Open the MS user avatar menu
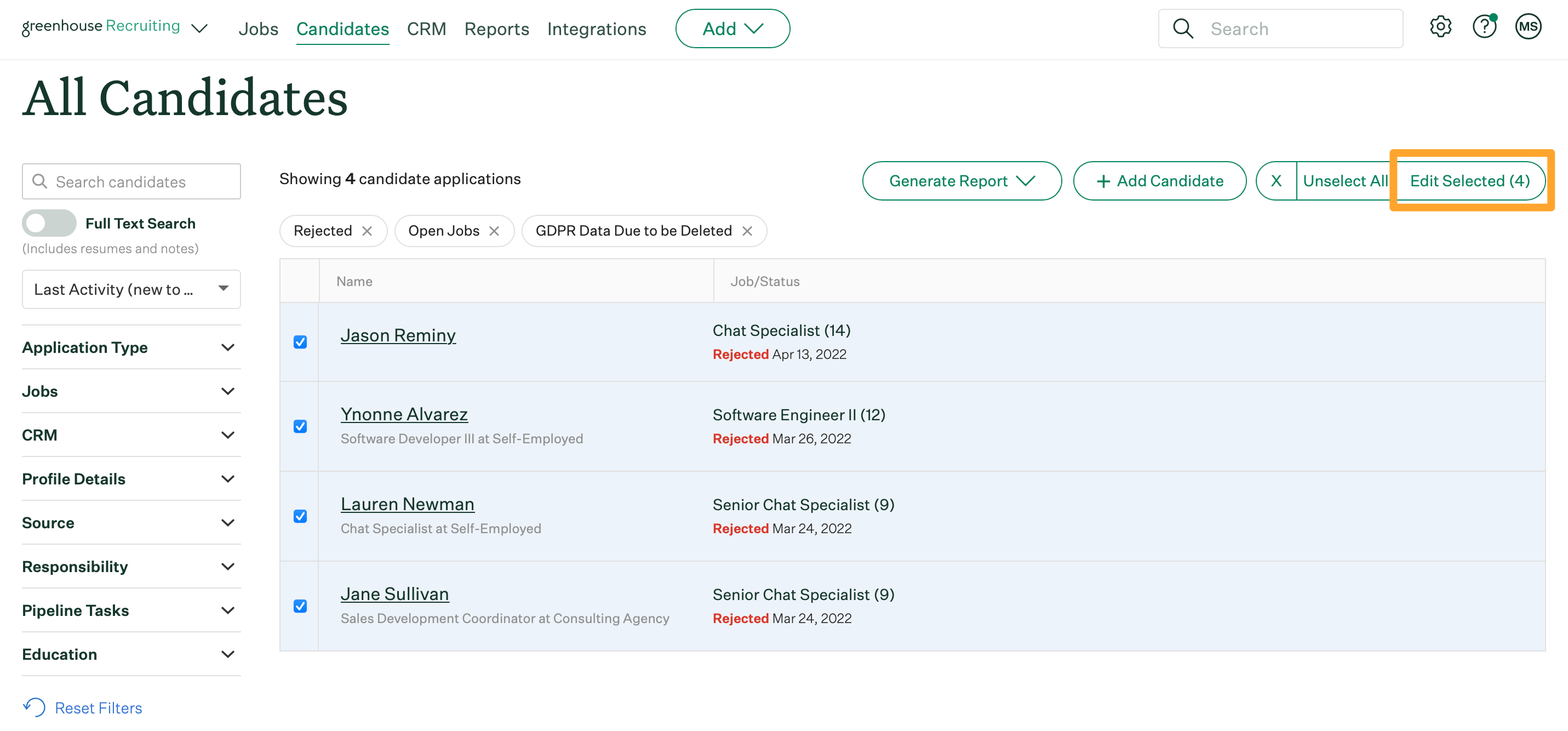The height and width of the screenshot is (731, 1568). (1527, 27)
